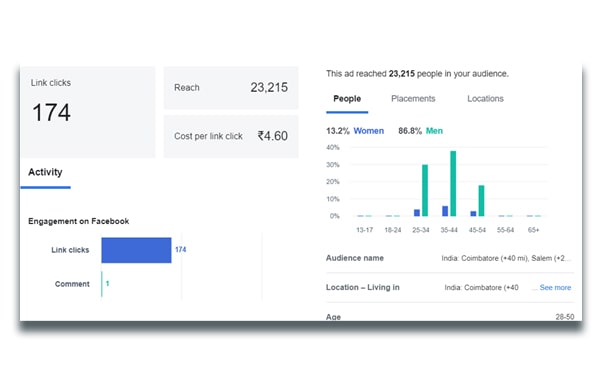Click the Men legend label
The width and height of the screenshot is (602, 381).
click(x=434, y=131)
